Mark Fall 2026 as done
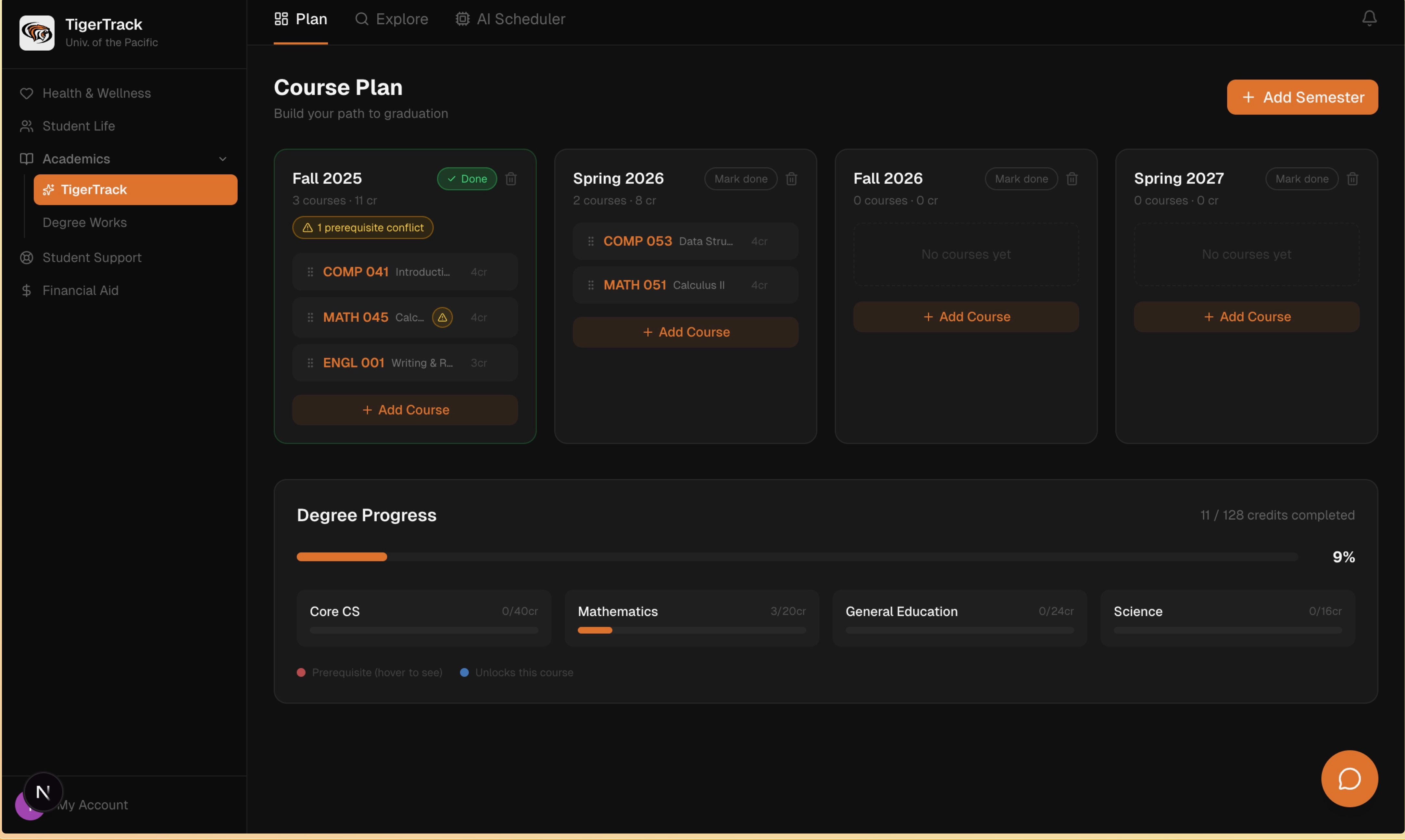The width and height of the screenshot is (1405, 840). (1021, 179)
